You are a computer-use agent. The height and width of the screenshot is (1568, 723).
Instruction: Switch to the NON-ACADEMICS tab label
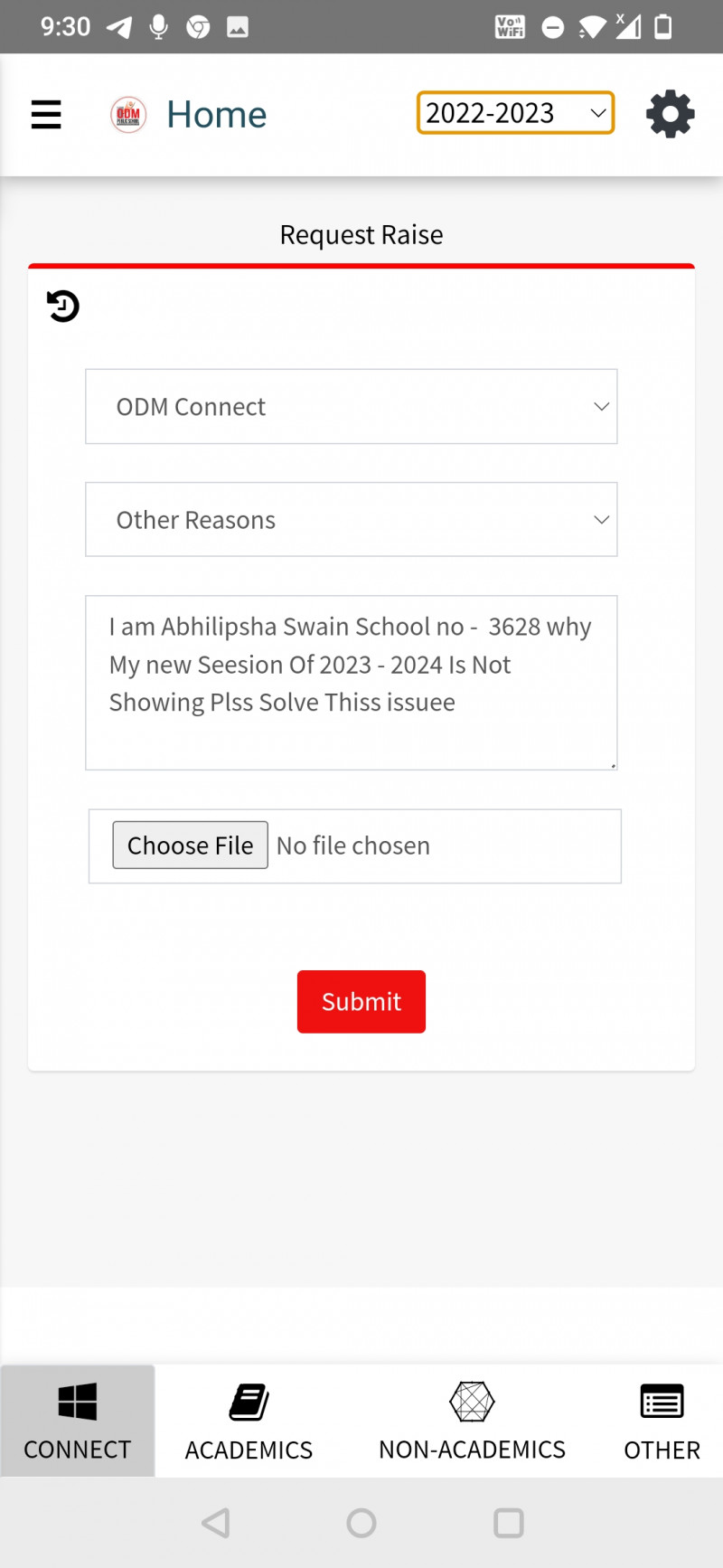pos(472,1450)
